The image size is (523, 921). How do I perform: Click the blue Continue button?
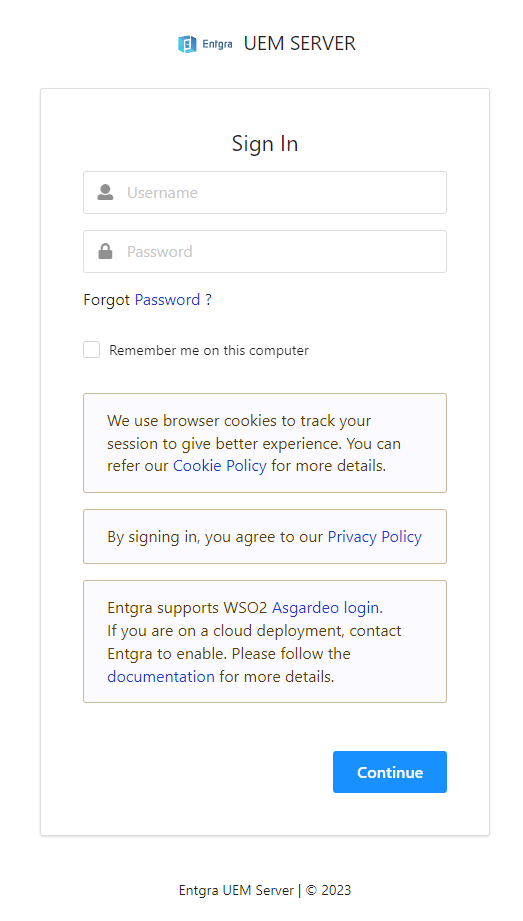tap(390, 772)
